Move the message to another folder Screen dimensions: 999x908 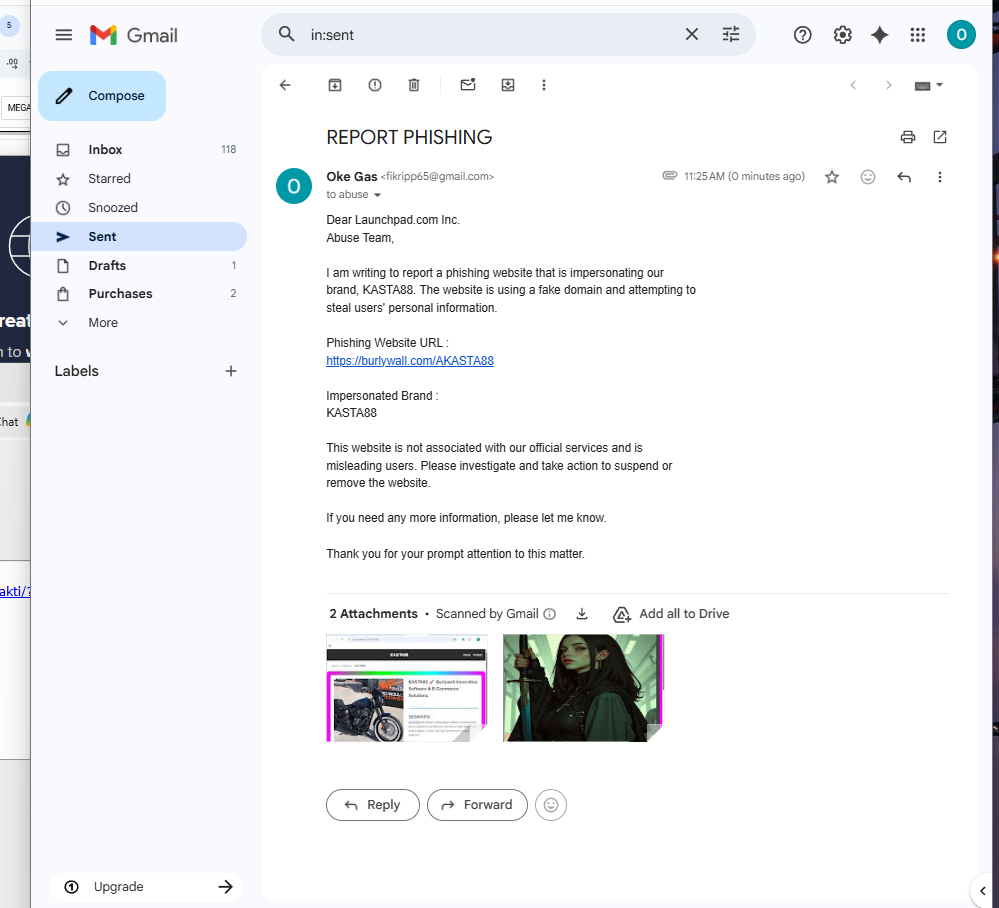pos(508,85)
